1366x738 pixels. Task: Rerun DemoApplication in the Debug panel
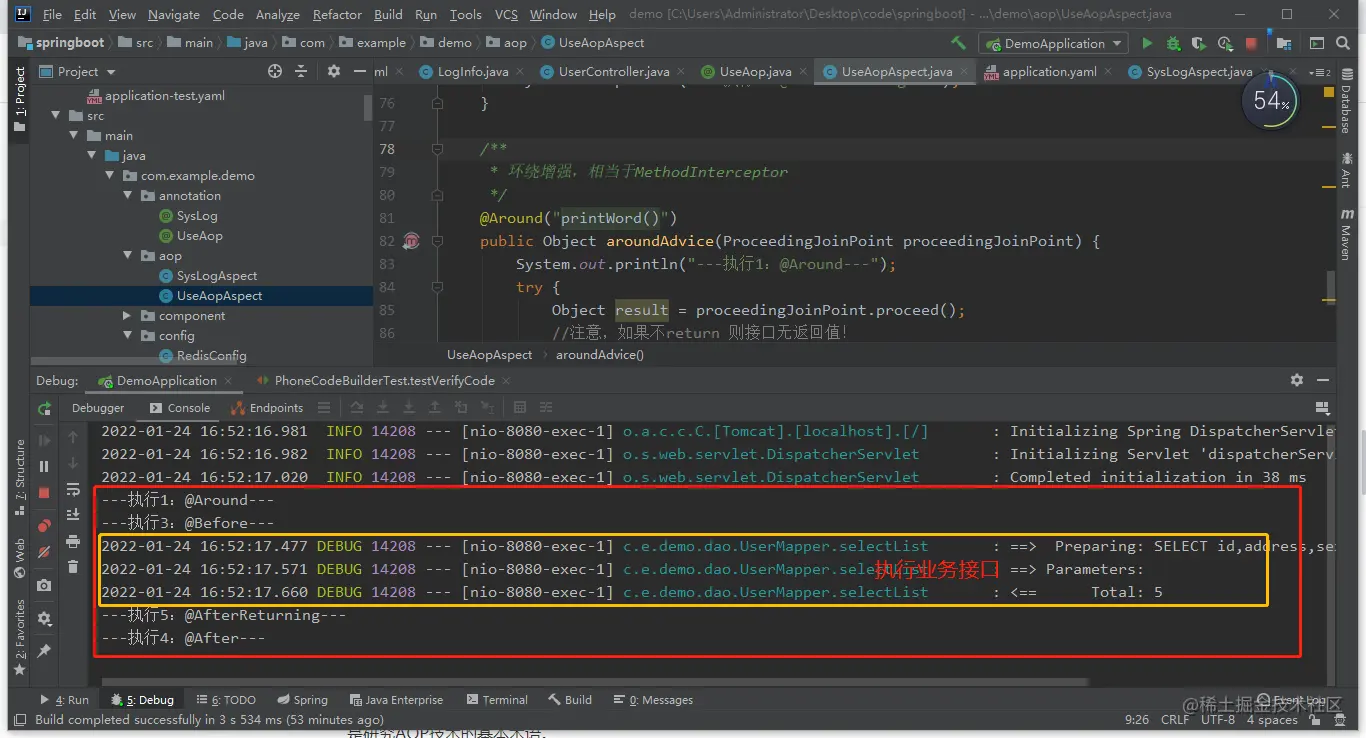(44, 408)
